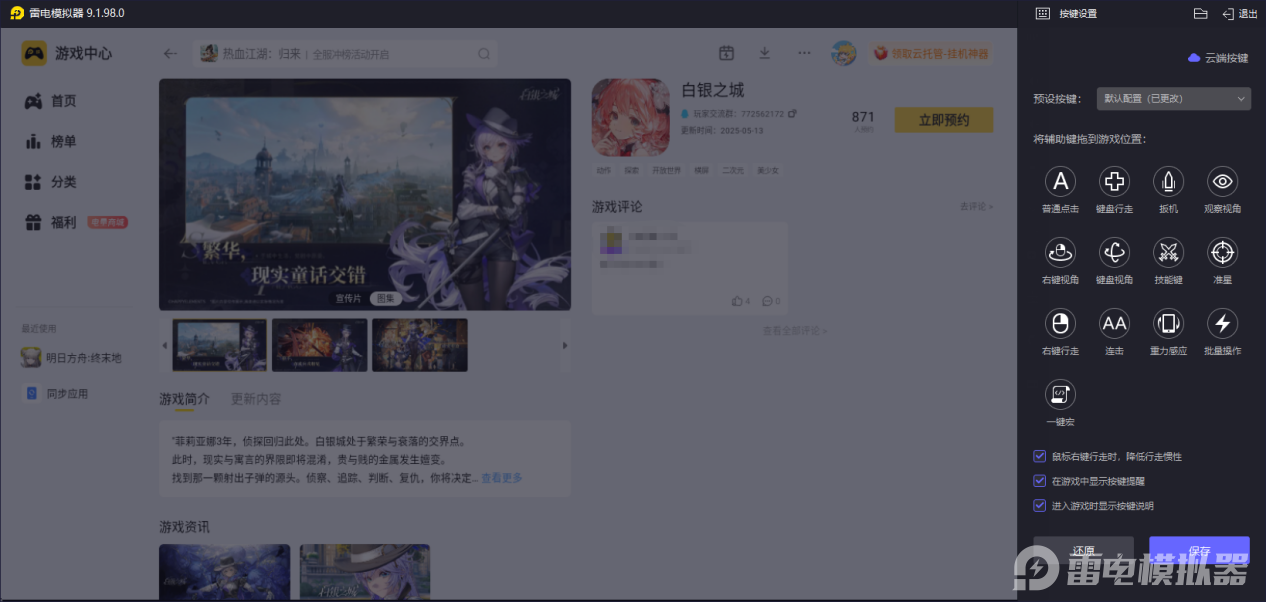Click the 立即预约 pre-register button
Viewport: 1266px width, 602px height.
pyautogui.click(x=944, y=120)
